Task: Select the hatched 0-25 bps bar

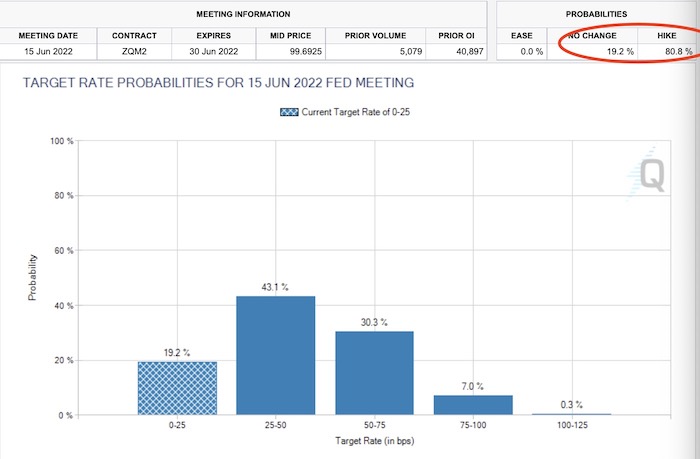Action: pyautogui.click(x=177, y=388)
